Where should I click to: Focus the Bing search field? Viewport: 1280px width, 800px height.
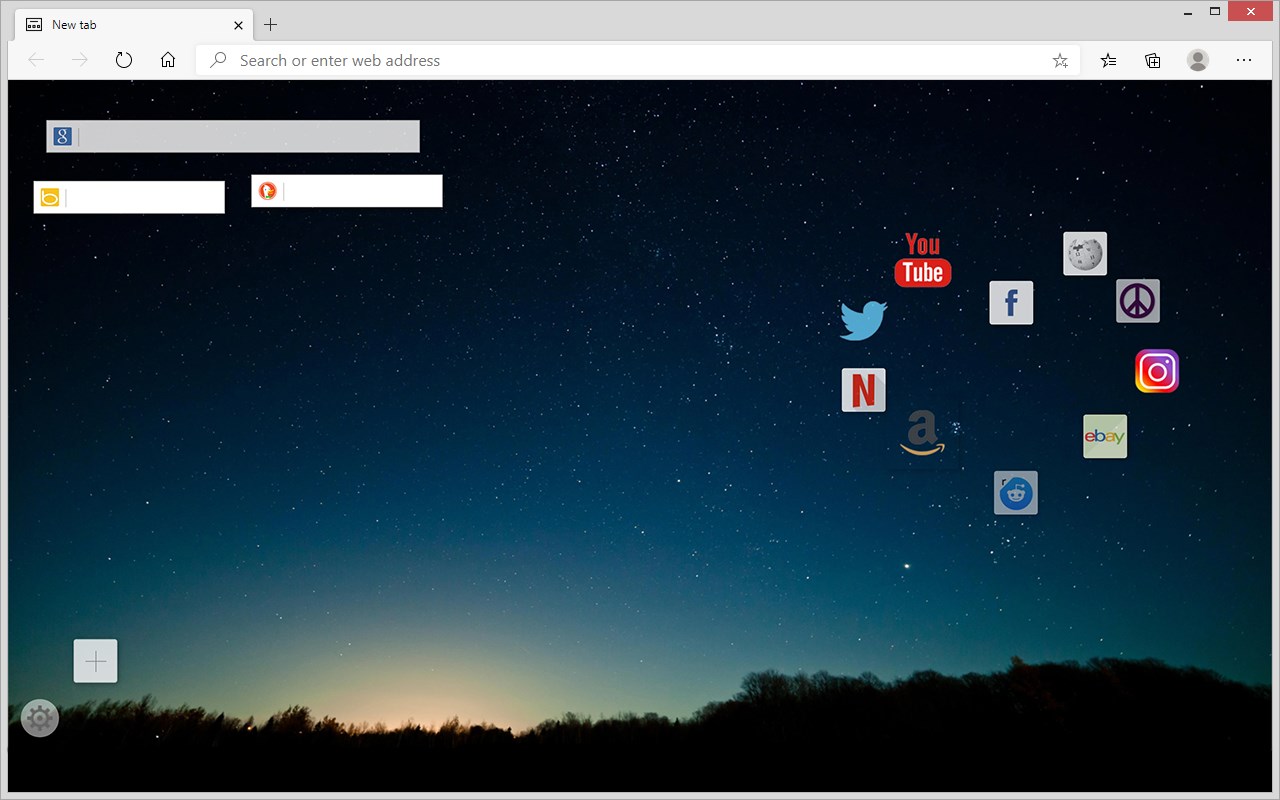(129, 197)
